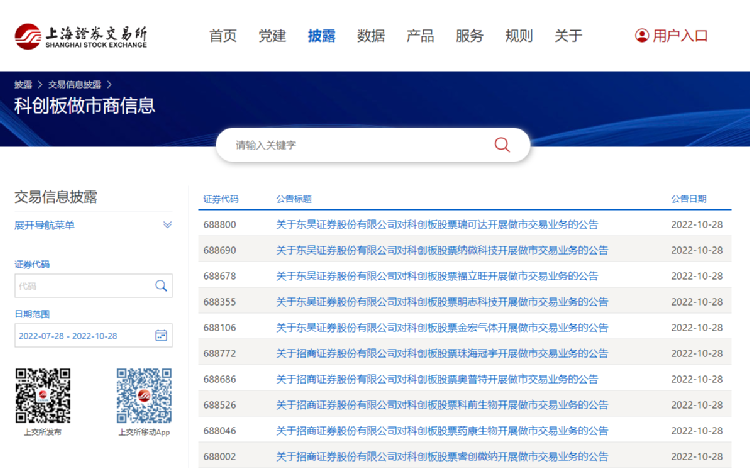Viewport: 750px width, 468px height.
Task: Click the 上交所发布 QR code
Action: (42, 396)
